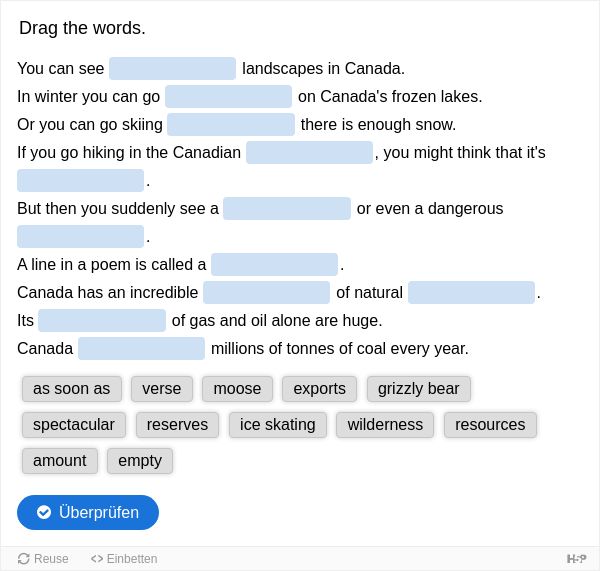The width and height of the screenshot is (600, 571).
Task: Select the 'moose' word chip
Action: tap(237, 389)
